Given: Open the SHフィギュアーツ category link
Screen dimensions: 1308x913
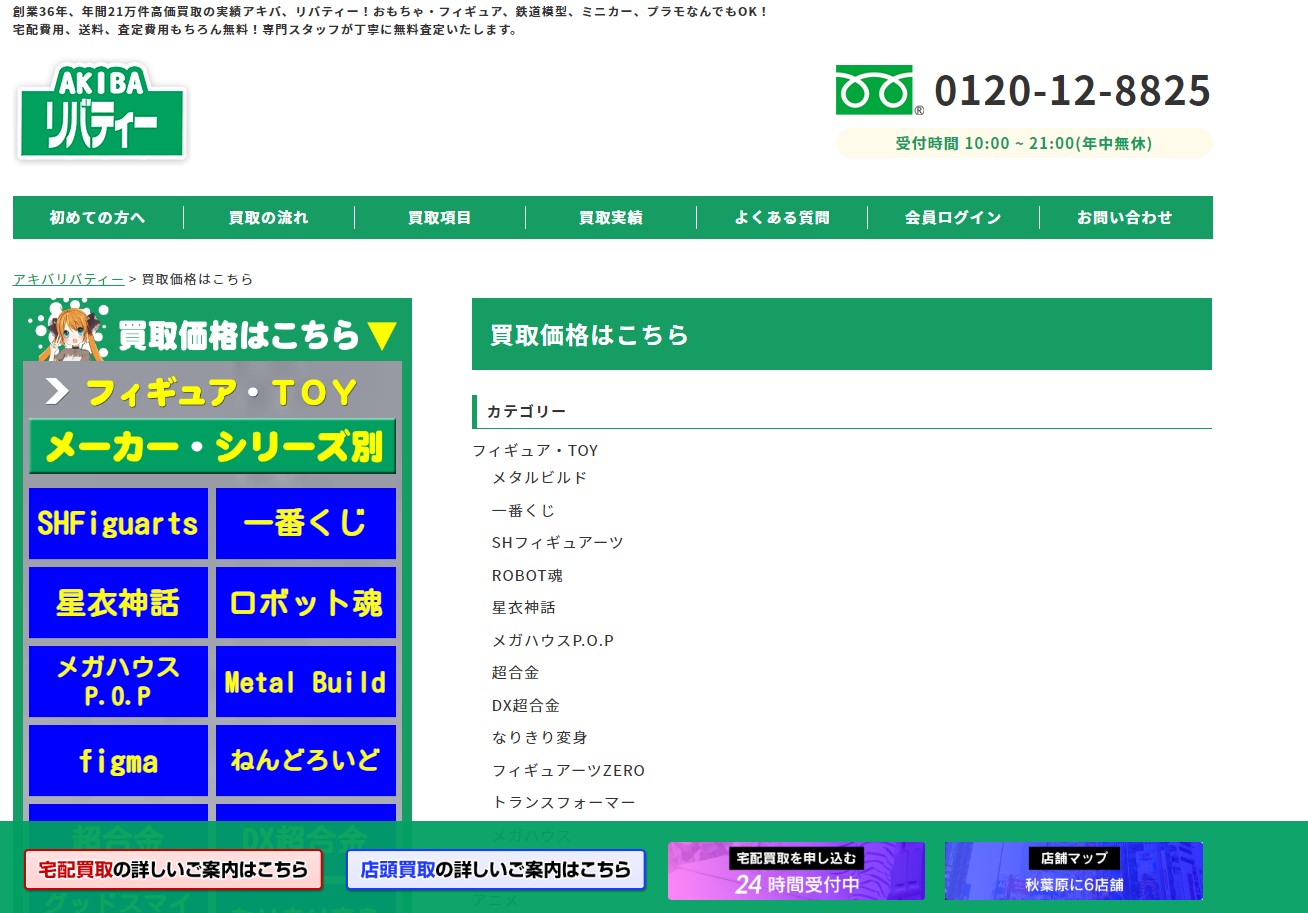Looking at the screenshot, I should tap(557, 542).
